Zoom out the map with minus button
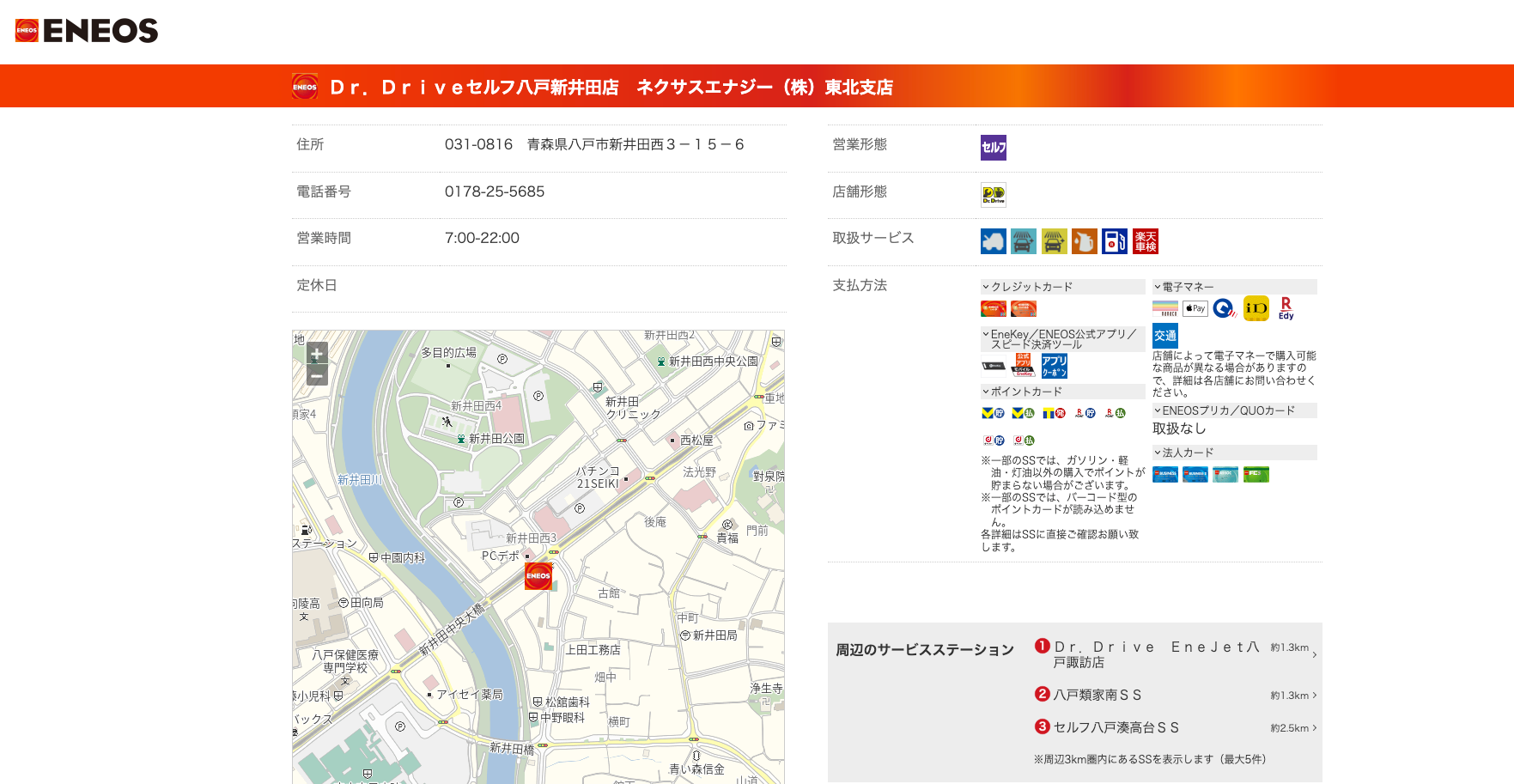The image size is (1514, 784). click(317, 376)
